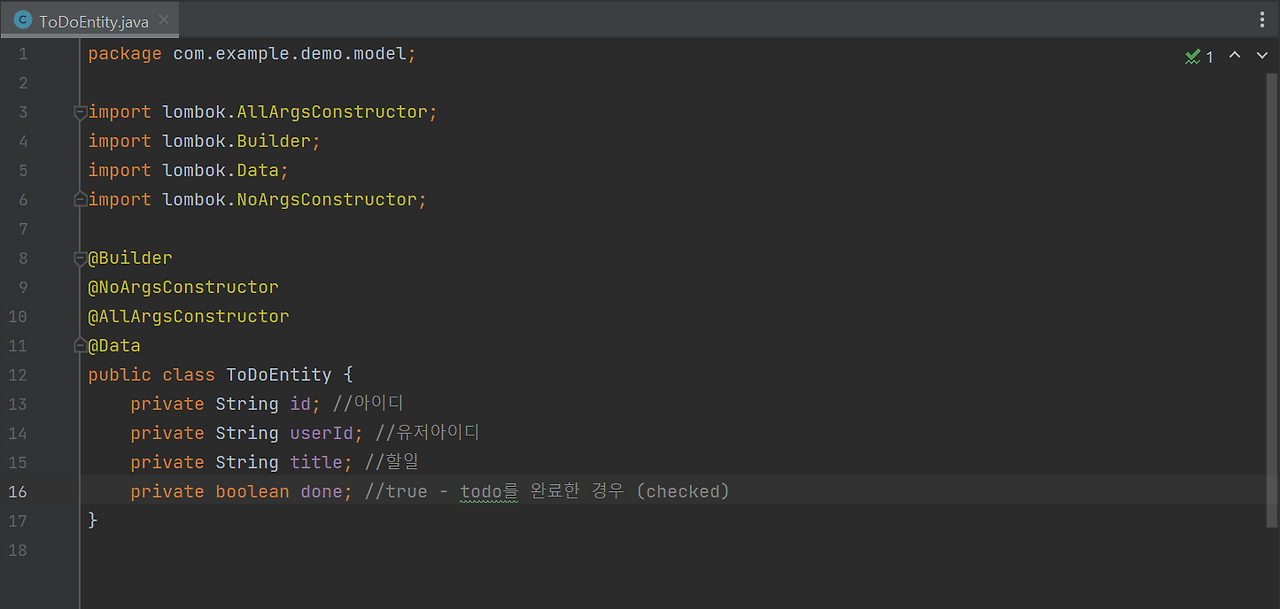
Task: Click the Java class icon on the ToDoEntity.java tab
Action: (23, 18)
